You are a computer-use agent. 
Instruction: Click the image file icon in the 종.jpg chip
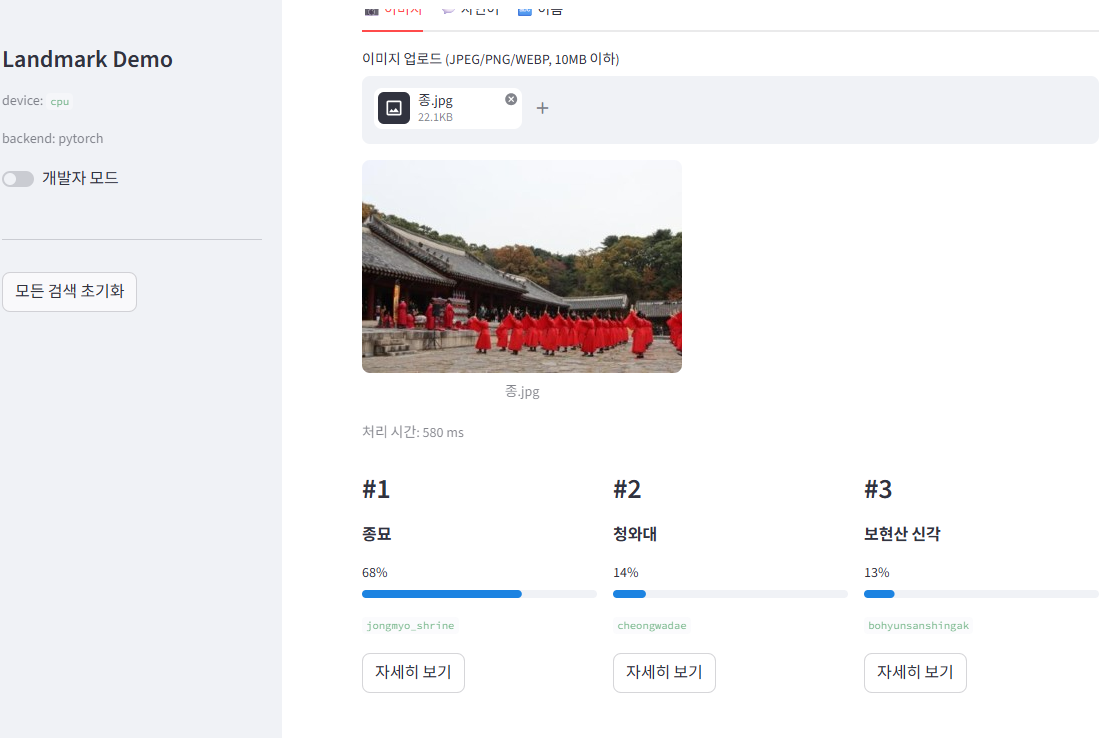394,108
